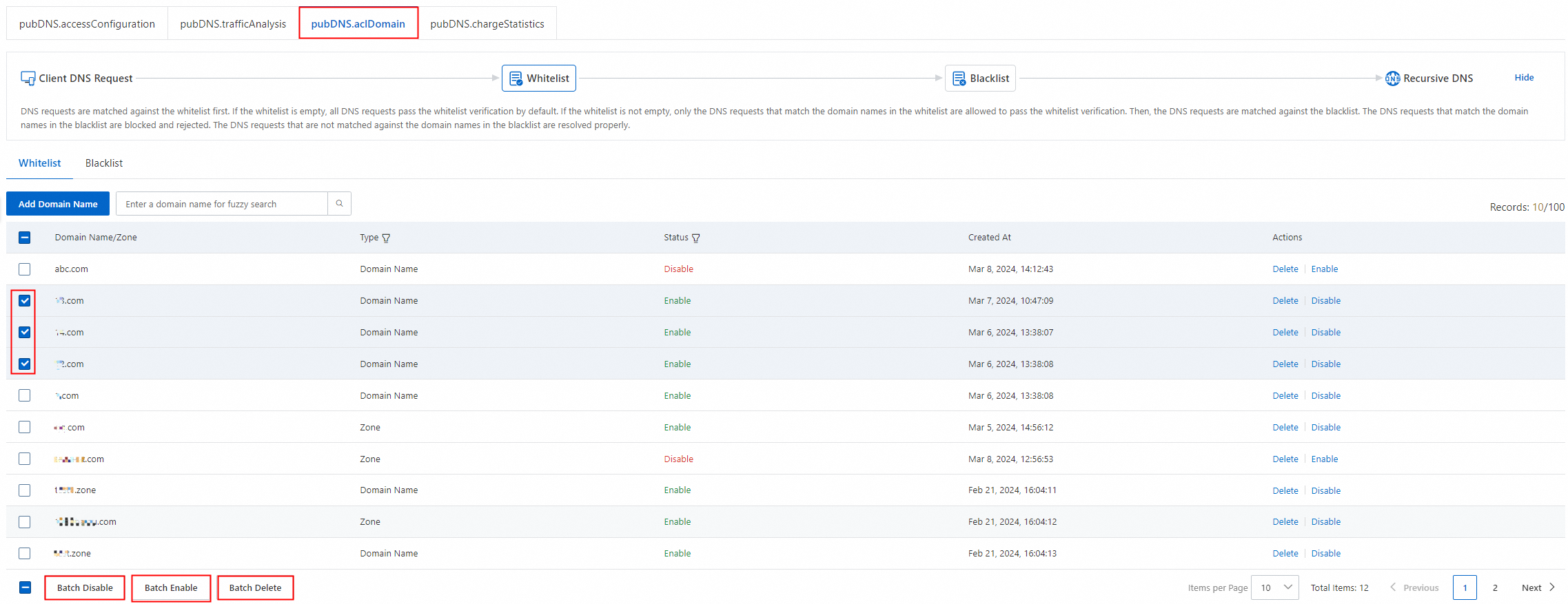1568x604 pixels.
Task: Switch to the Whitelist sub-tab
Action: click(x=39, y=163)
